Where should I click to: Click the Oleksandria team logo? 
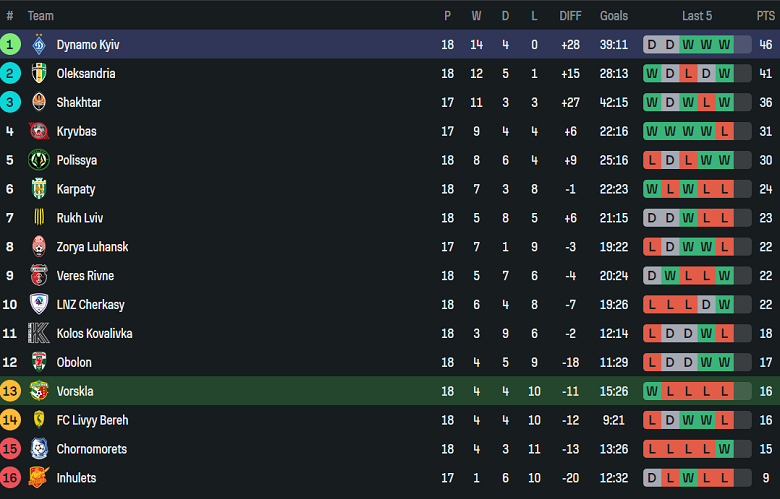coord(39,74)
